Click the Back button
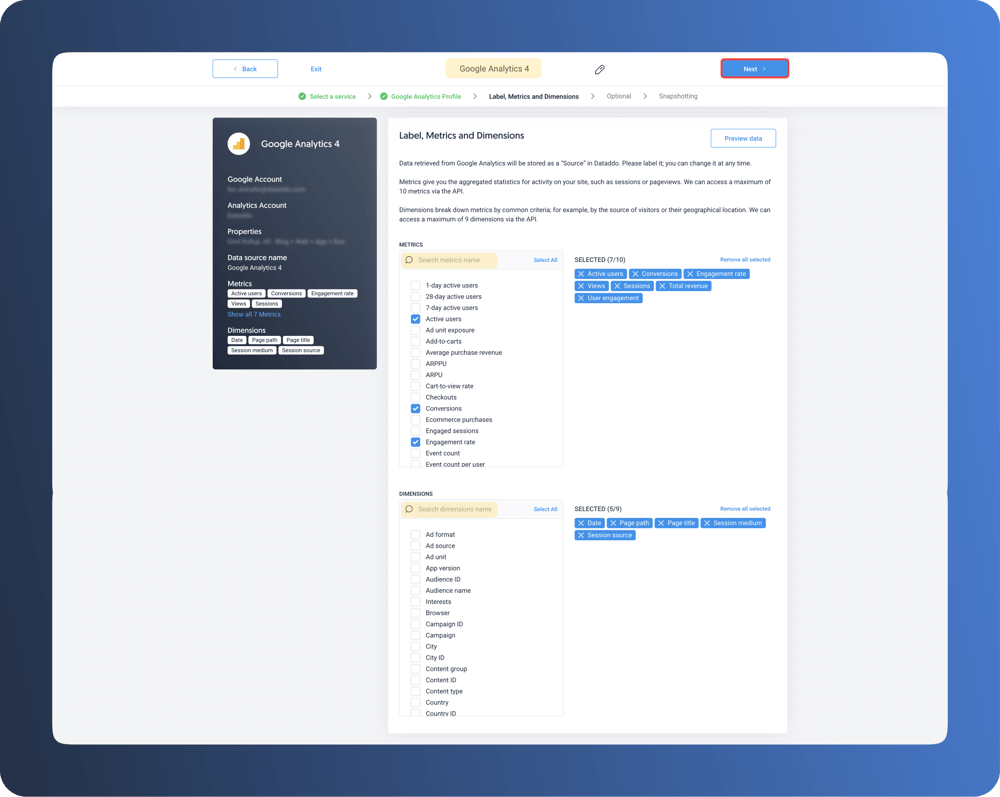This screenshot has height=797, width=1000. (245, 69)
